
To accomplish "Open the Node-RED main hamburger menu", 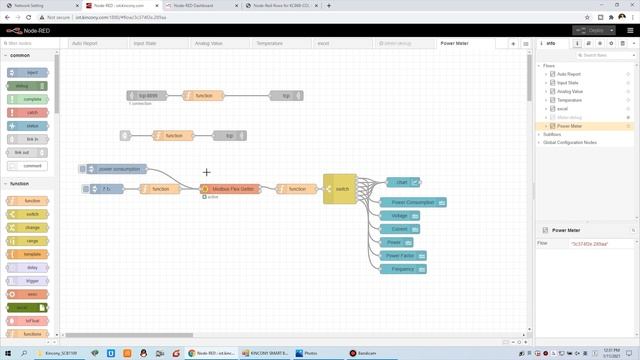I will click(x=630, y=31).
